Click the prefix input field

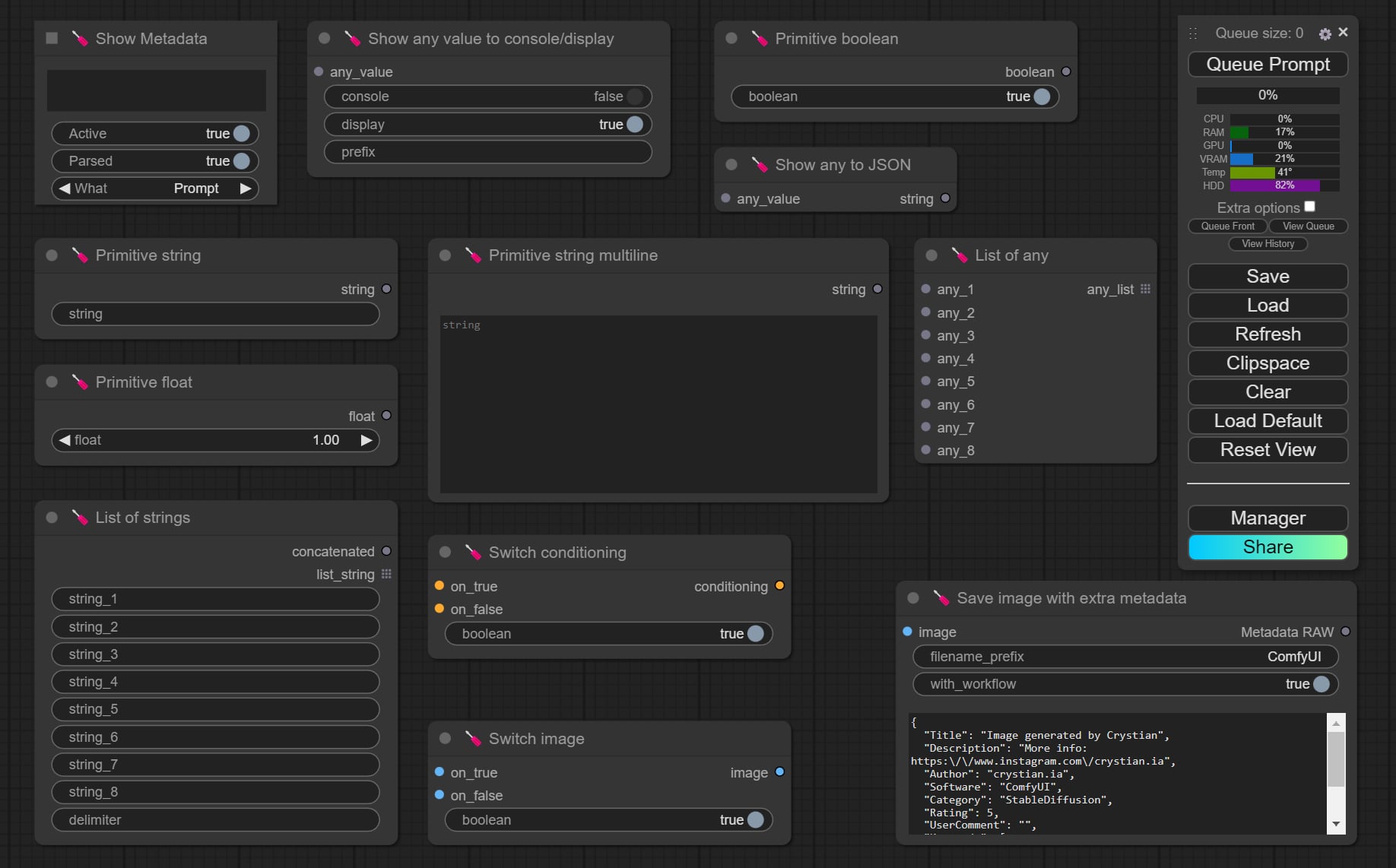click(x=487, y=152)
